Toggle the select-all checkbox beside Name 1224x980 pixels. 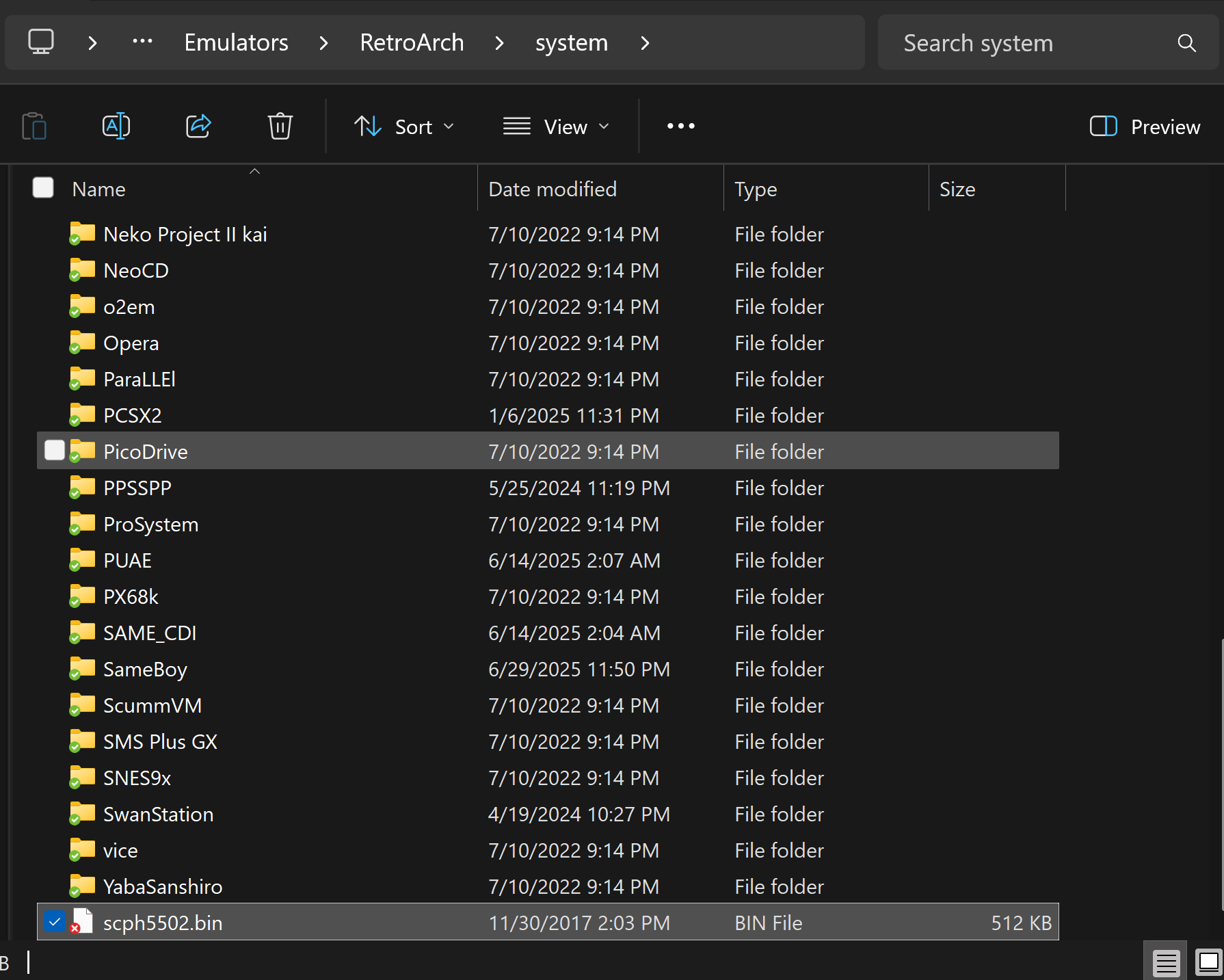43,187
